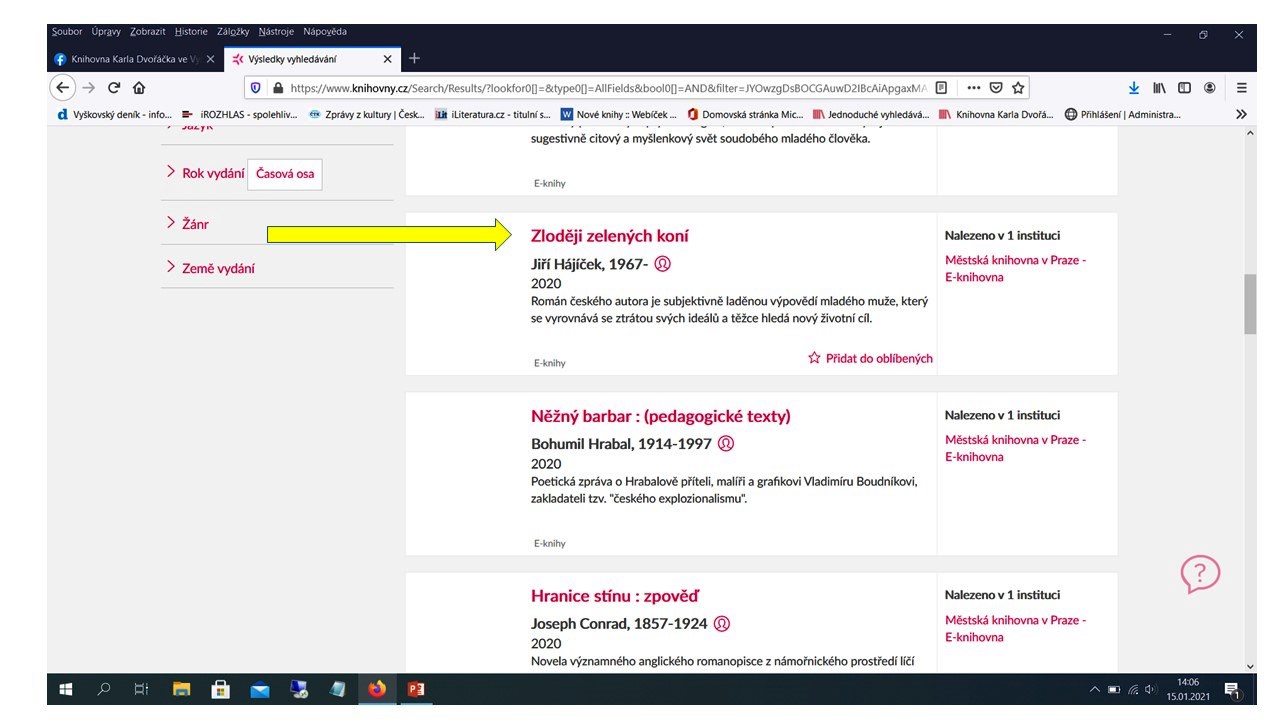Open the Firefox hamburger menu
The width and height of the screenshot is (1280, 720).
tap(1241, 87)
